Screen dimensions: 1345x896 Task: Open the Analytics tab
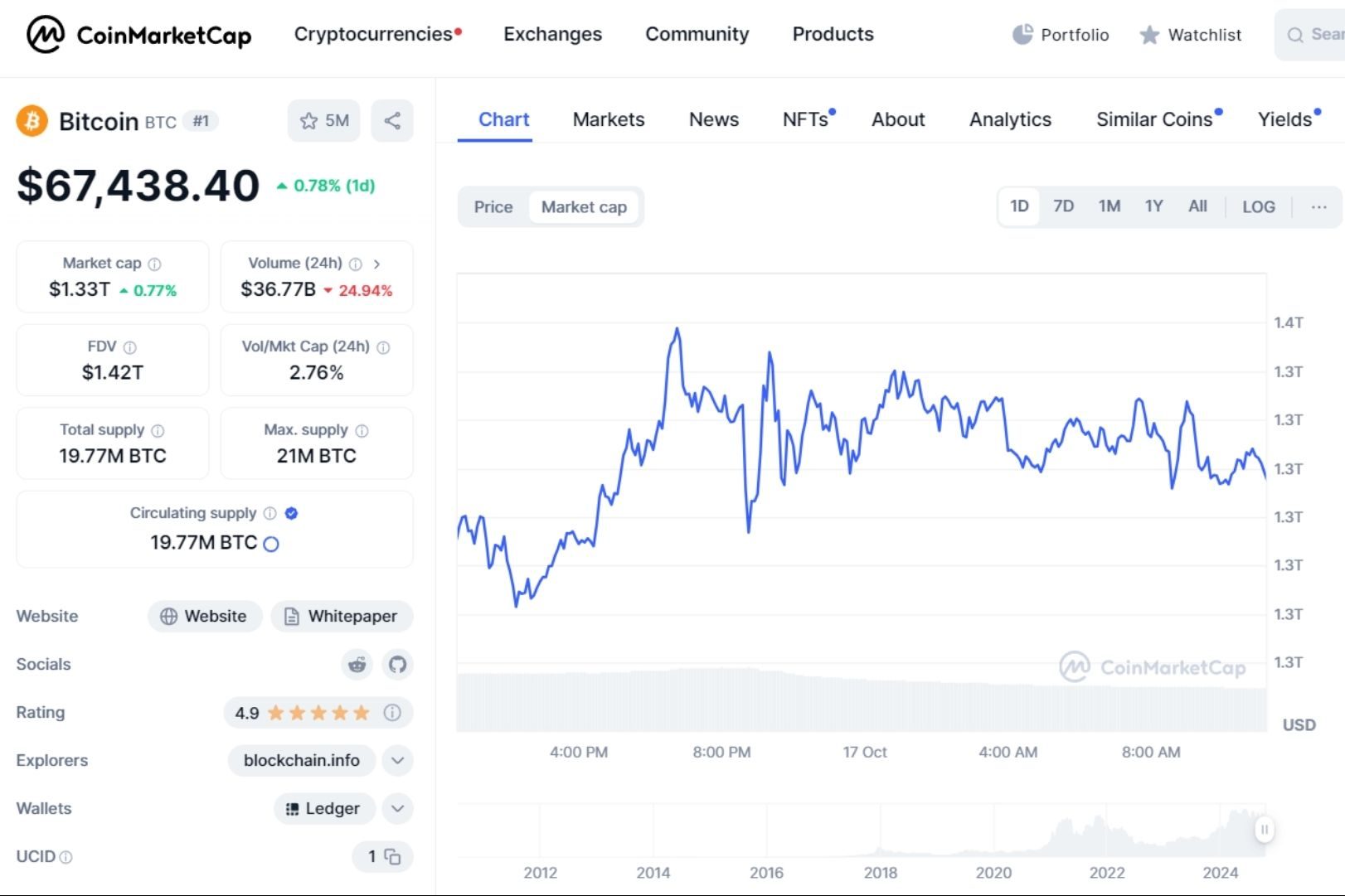point(1010,119)
